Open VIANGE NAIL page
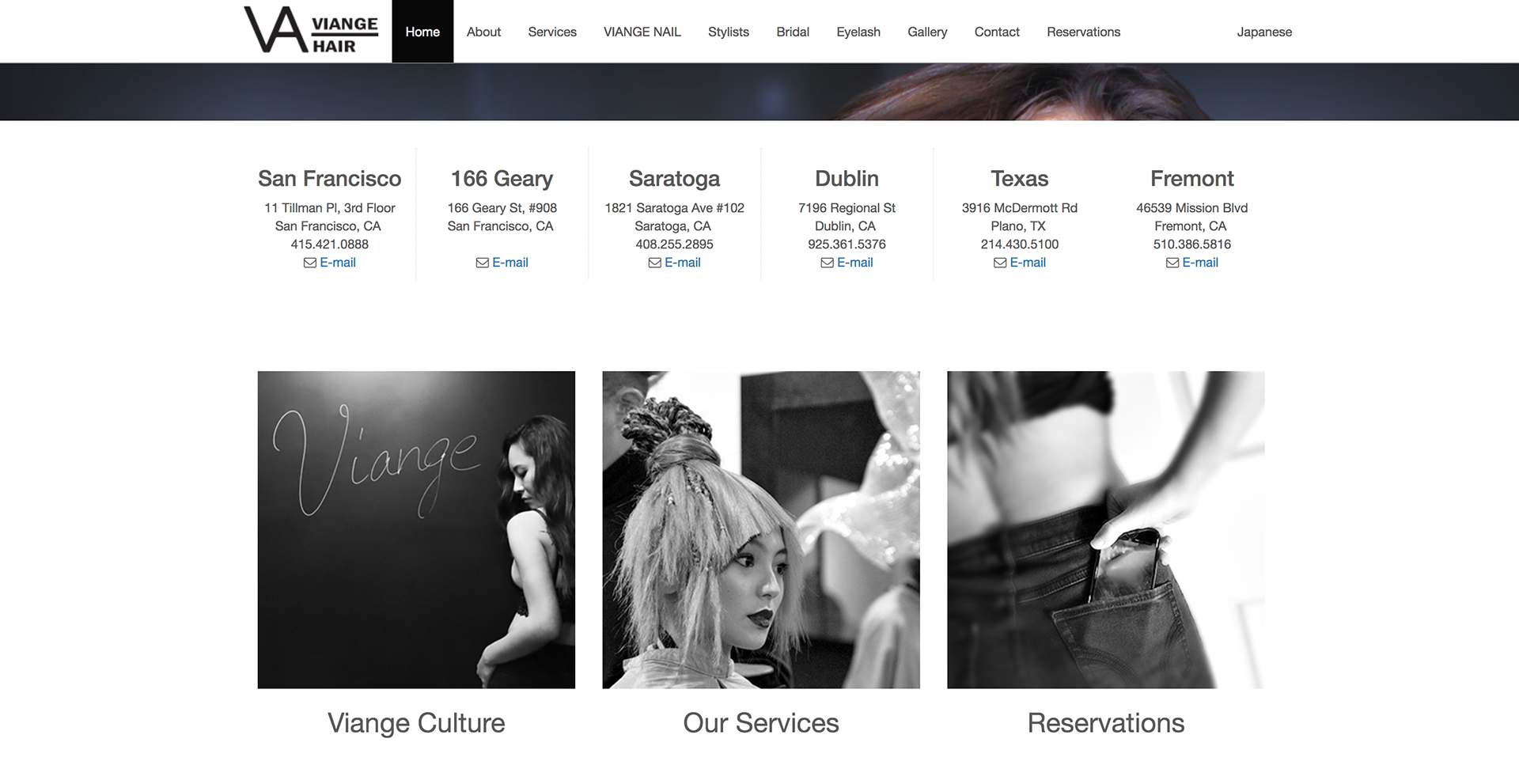1519x784 pixels. tap(642, 32)
